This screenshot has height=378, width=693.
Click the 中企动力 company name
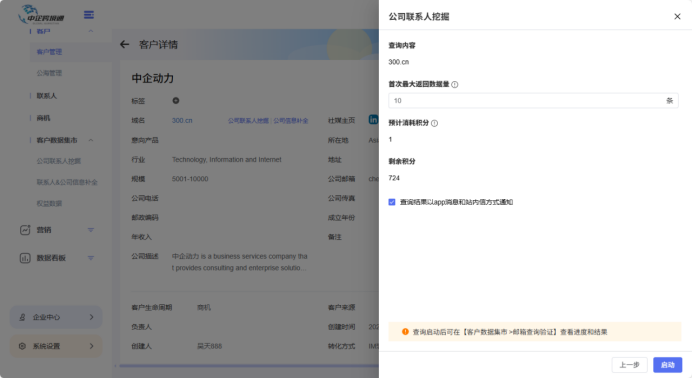coord(152,79)
